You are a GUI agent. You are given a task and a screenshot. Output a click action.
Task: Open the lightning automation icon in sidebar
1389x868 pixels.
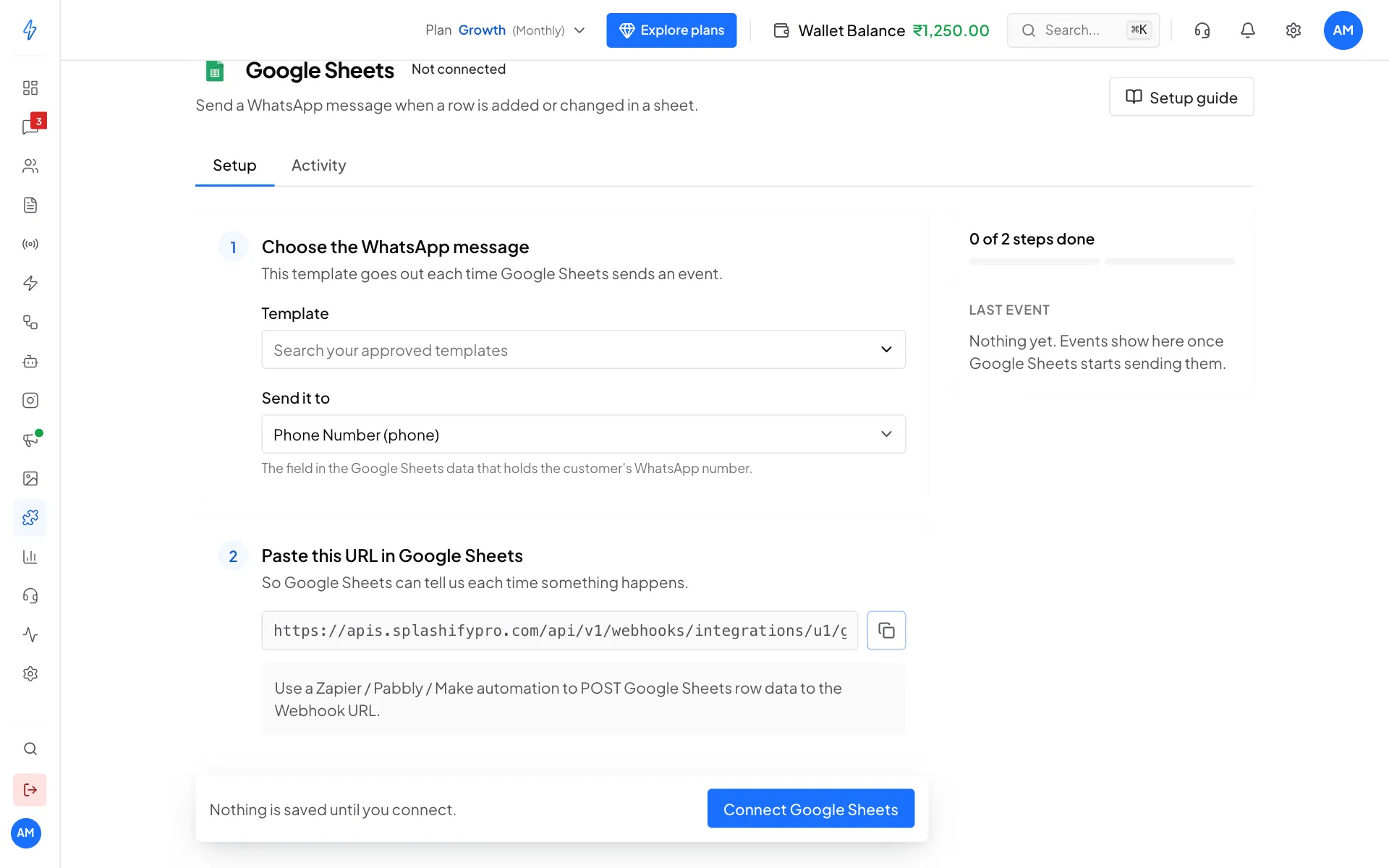30,283
